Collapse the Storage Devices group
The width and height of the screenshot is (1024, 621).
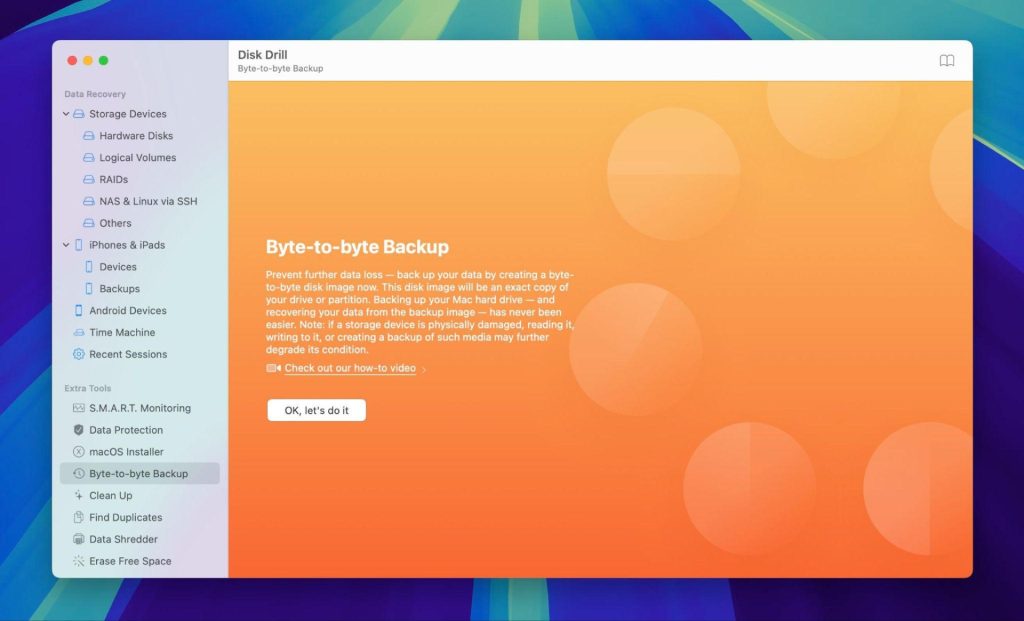tap(66, 113)
